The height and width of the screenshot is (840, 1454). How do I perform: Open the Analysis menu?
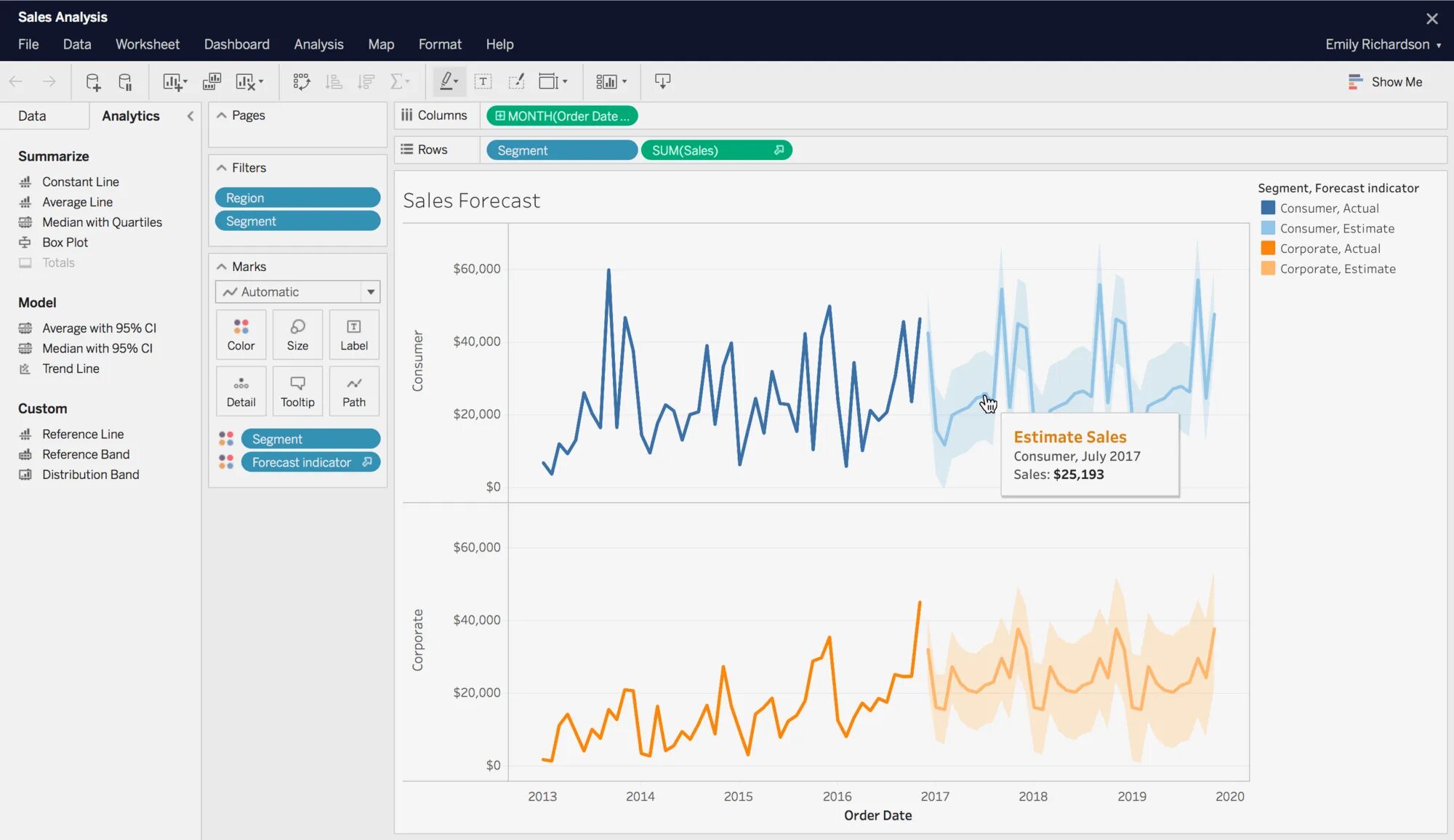click(318, 44)
